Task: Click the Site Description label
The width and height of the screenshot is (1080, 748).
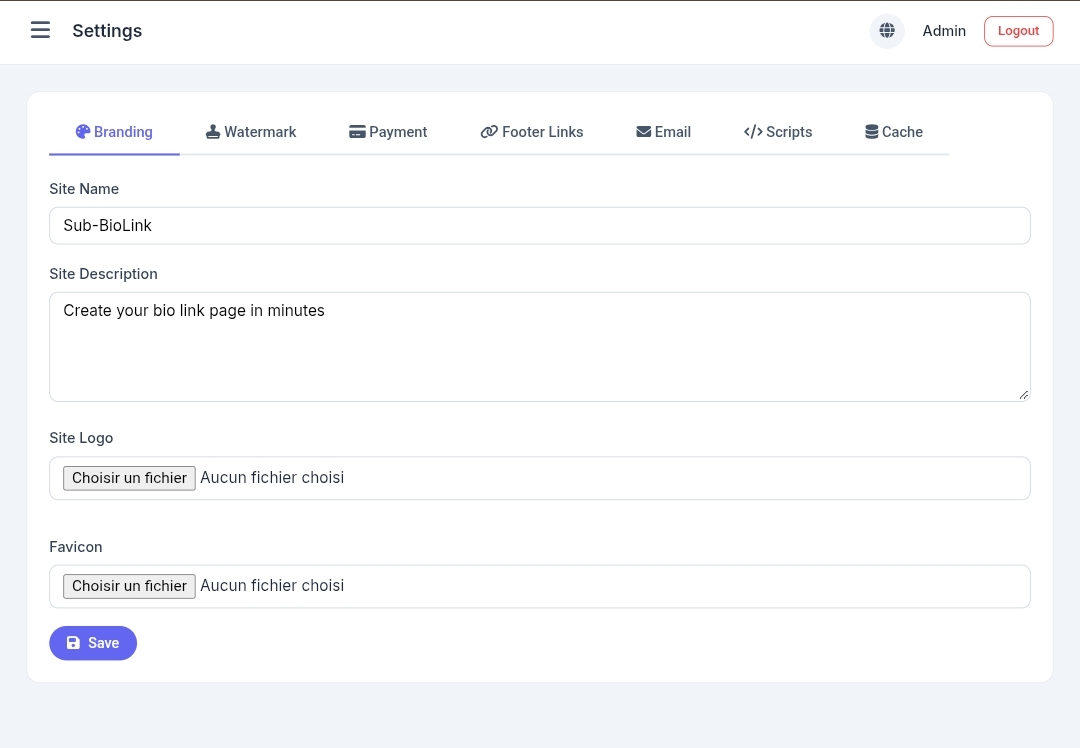Action: [x=103, y=274]
